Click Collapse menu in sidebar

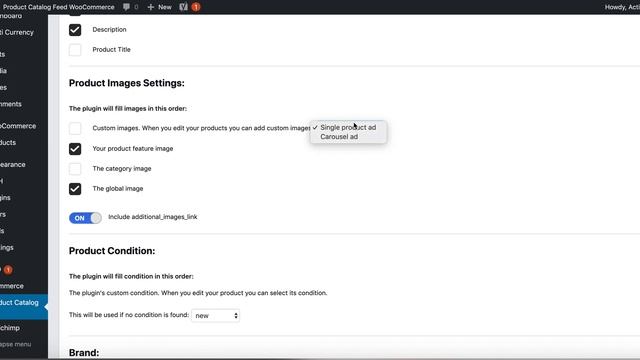[x=16, y=344]
